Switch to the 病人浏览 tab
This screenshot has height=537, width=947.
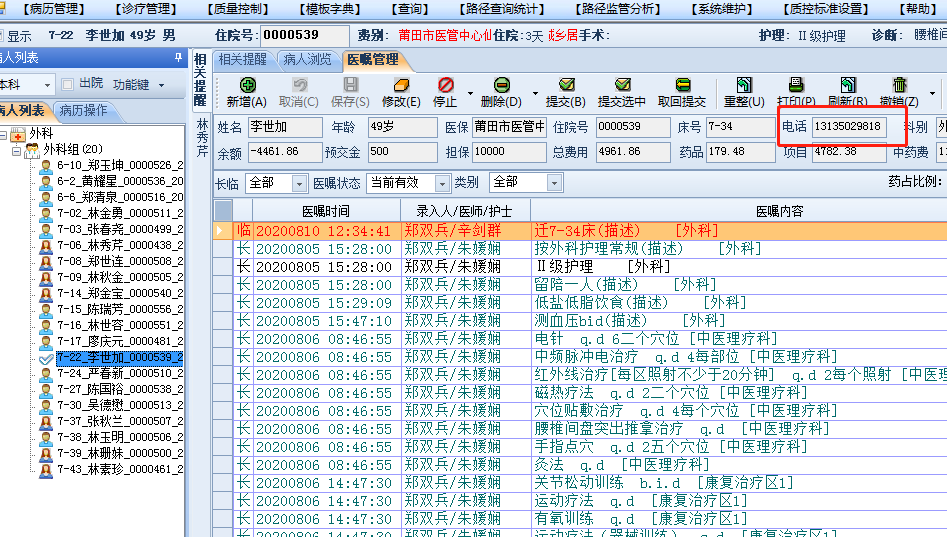tap(307, 59)
